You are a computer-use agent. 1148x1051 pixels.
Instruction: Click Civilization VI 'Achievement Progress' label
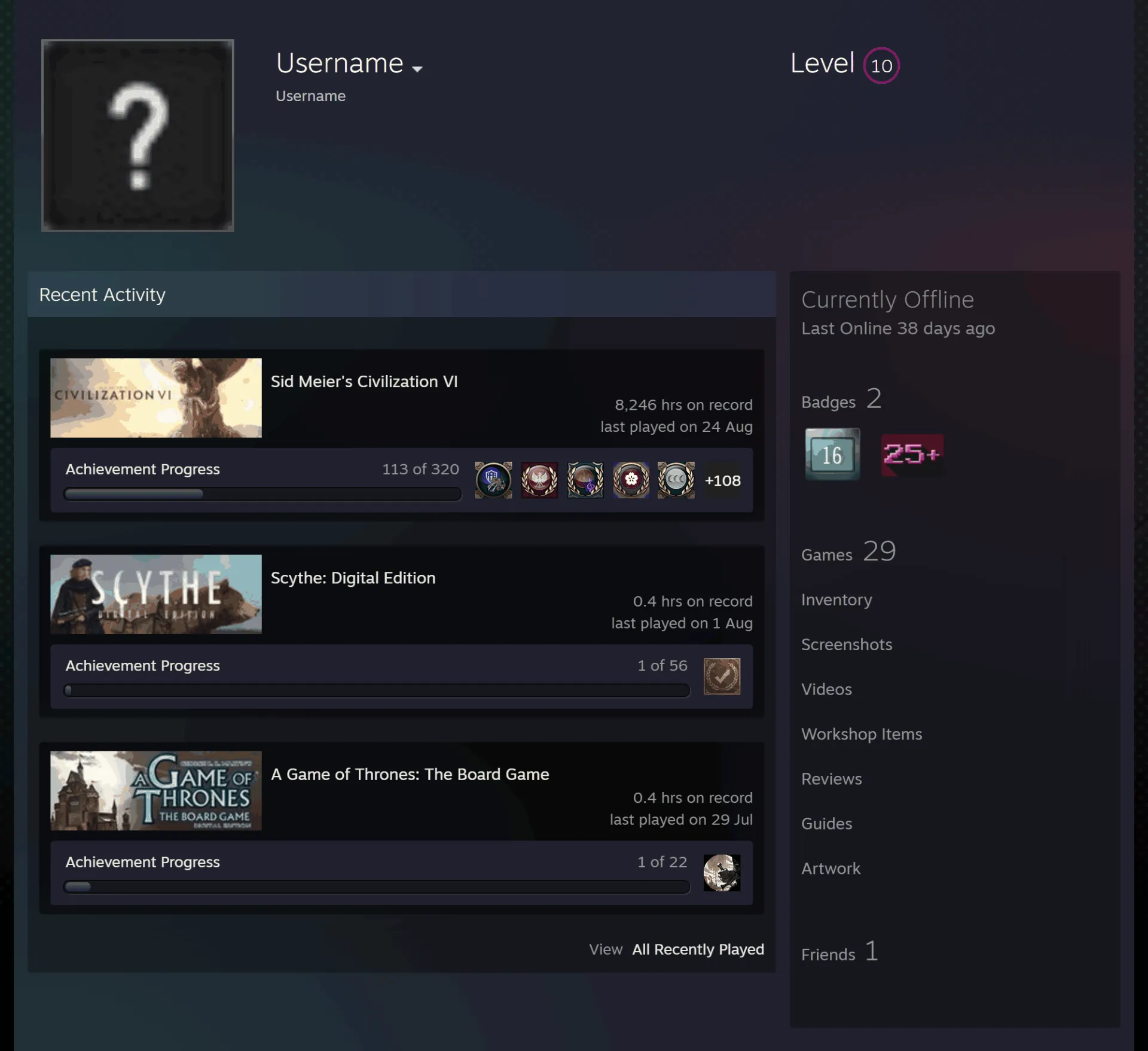coord(143,470)
